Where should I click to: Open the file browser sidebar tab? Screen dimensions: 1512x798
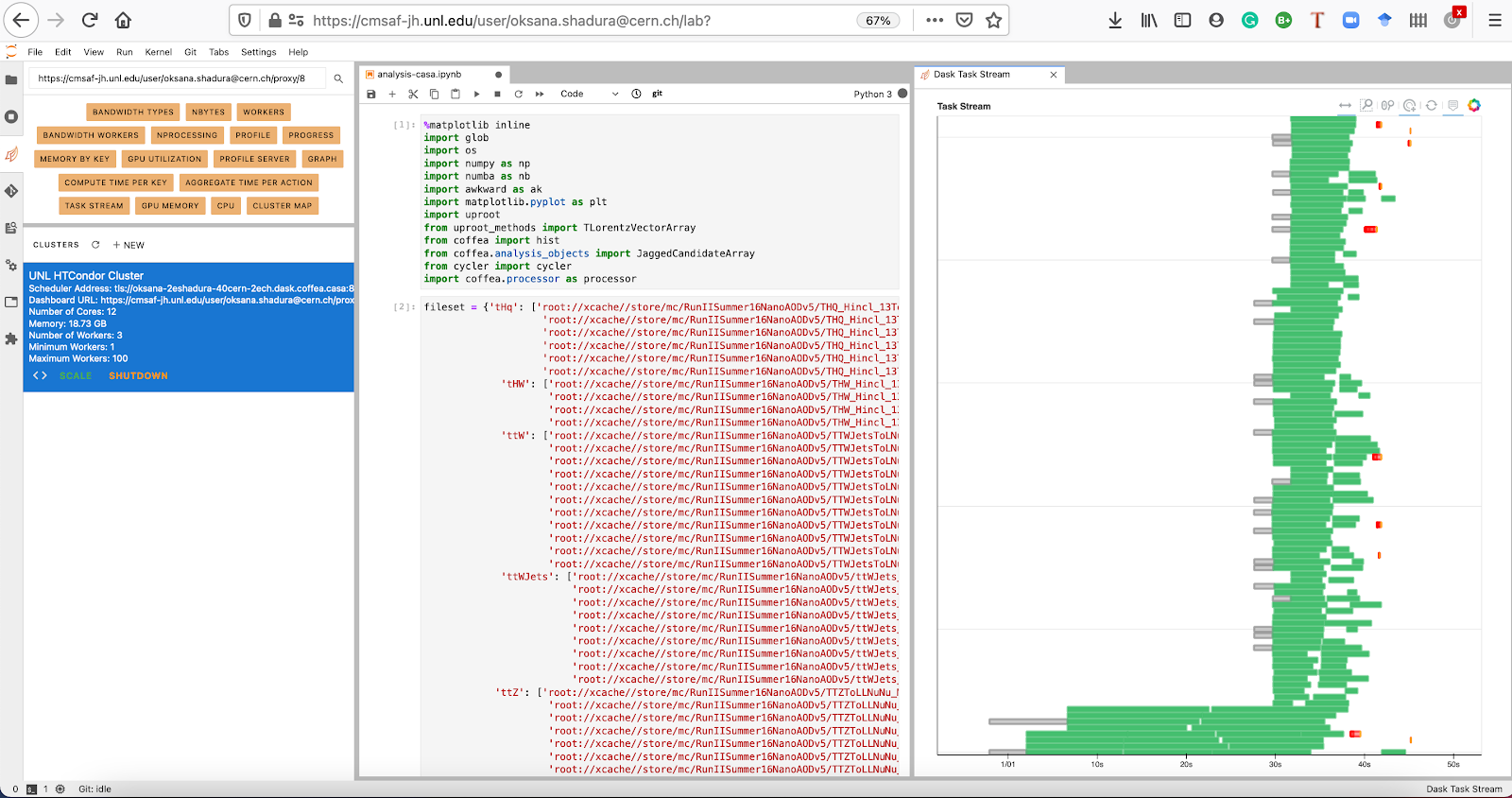click(x=11, y=79)
